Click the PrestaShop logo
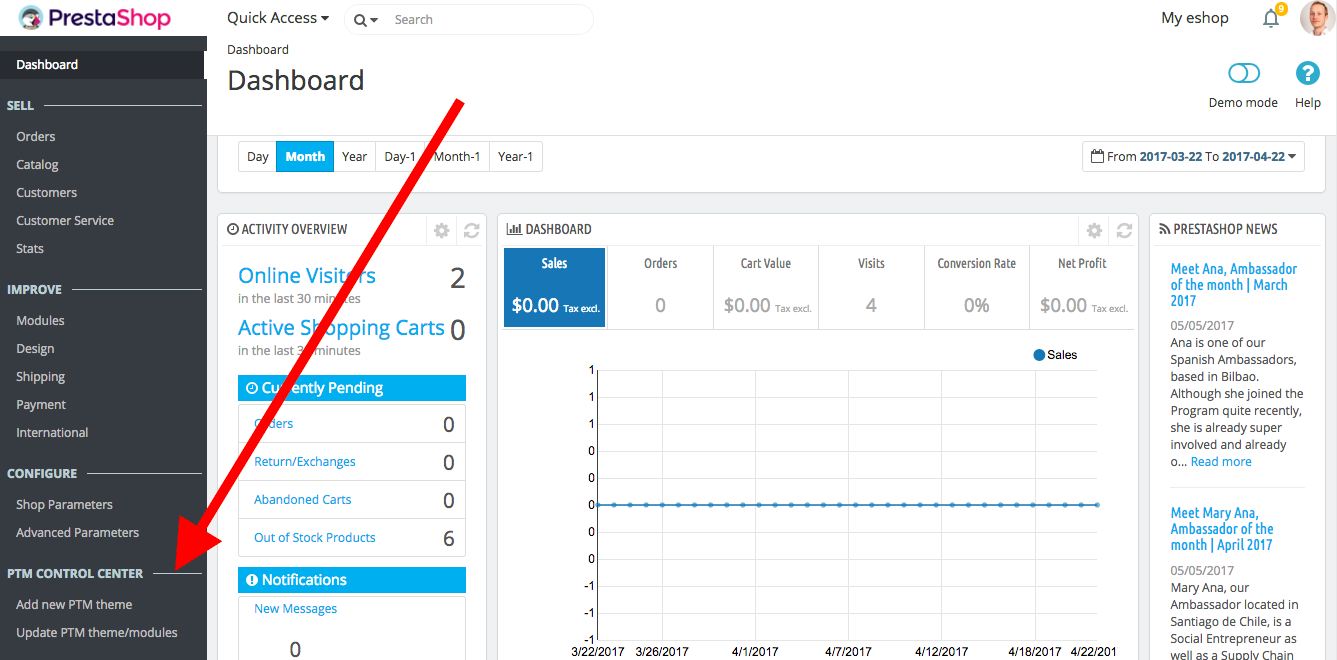The height and width of the screenshot is (660, 1337). pyautogui.click(x=95, y=18)
